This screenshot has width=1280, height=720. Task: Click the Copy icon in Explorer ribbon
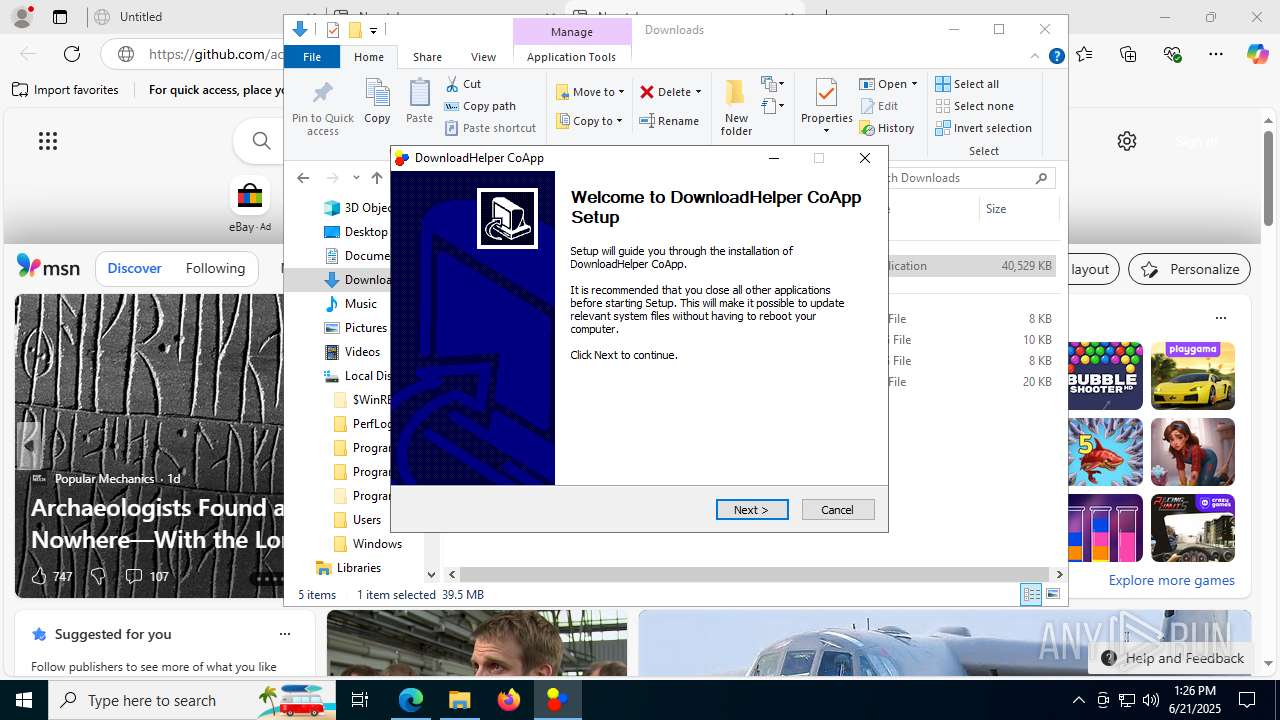click(x=377, y=102)
